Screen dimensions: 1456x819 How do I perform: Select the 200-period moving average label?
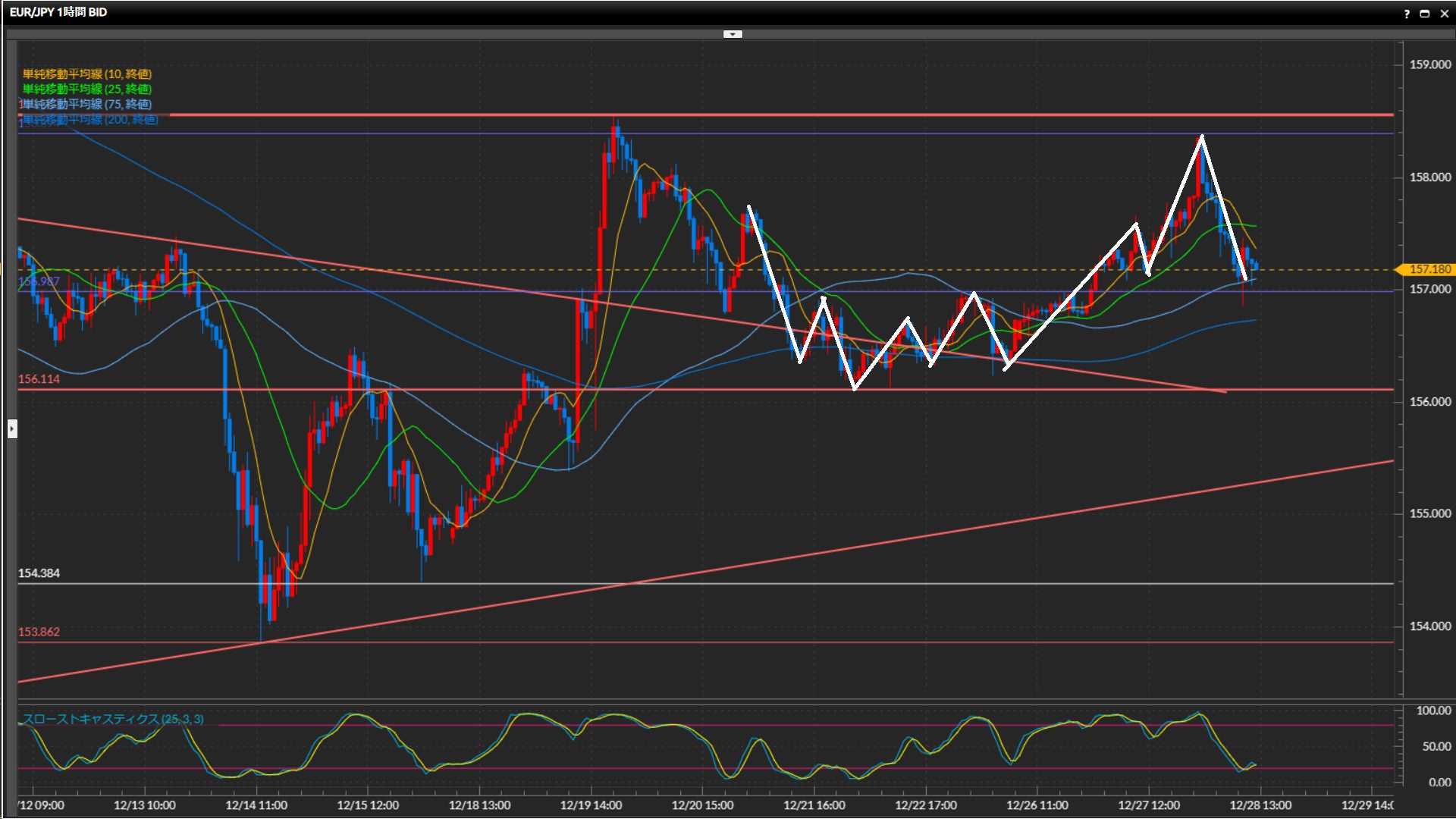pyautogui.click(x=91, y=120)
